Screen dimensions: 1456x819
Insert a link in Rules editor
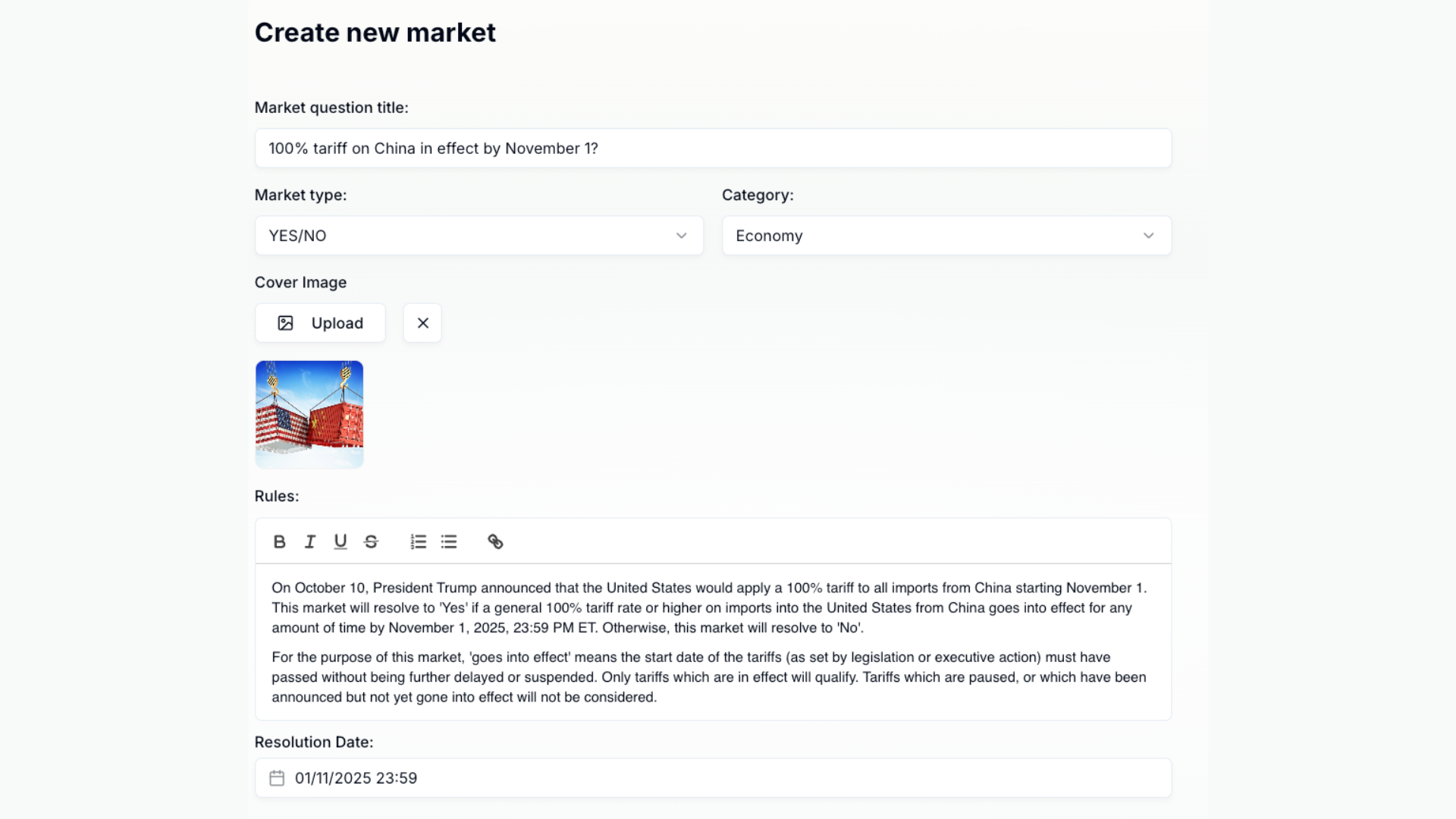point(495,541)
